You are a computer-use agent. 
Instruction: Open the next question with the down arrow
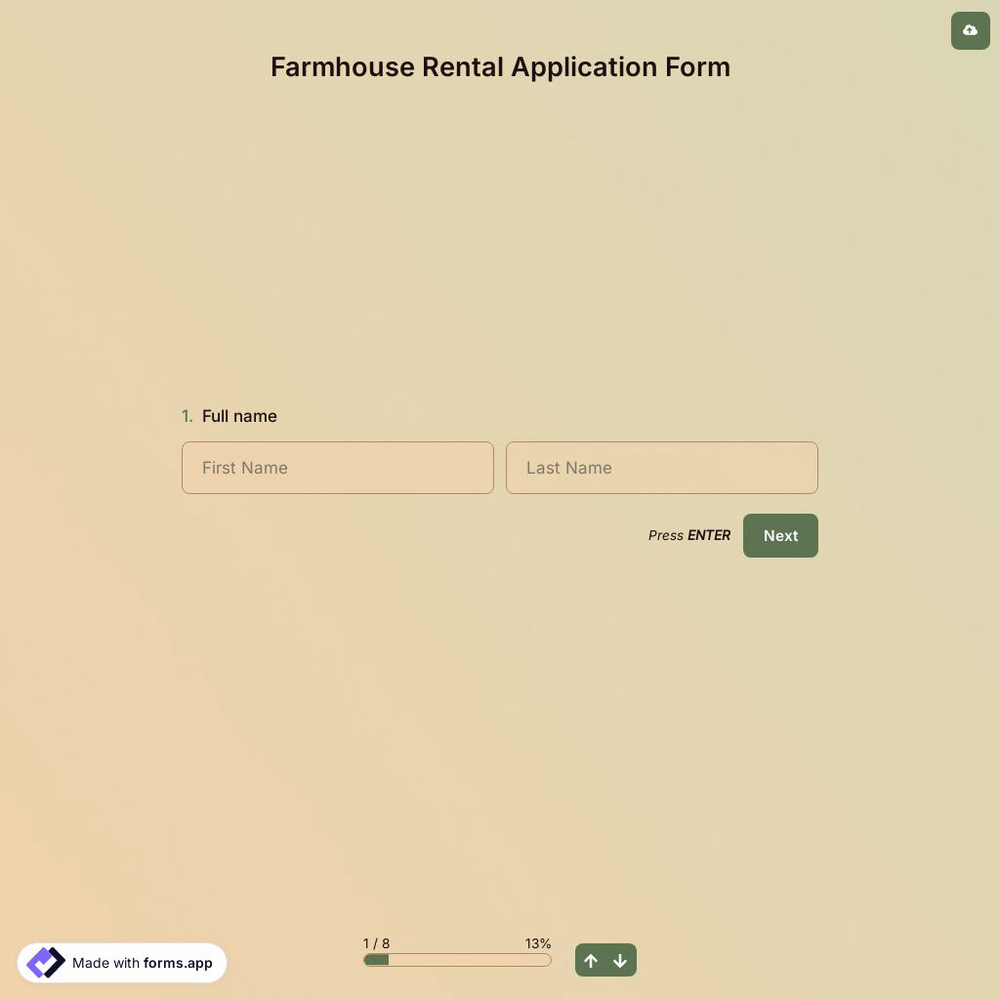point(620,959)
